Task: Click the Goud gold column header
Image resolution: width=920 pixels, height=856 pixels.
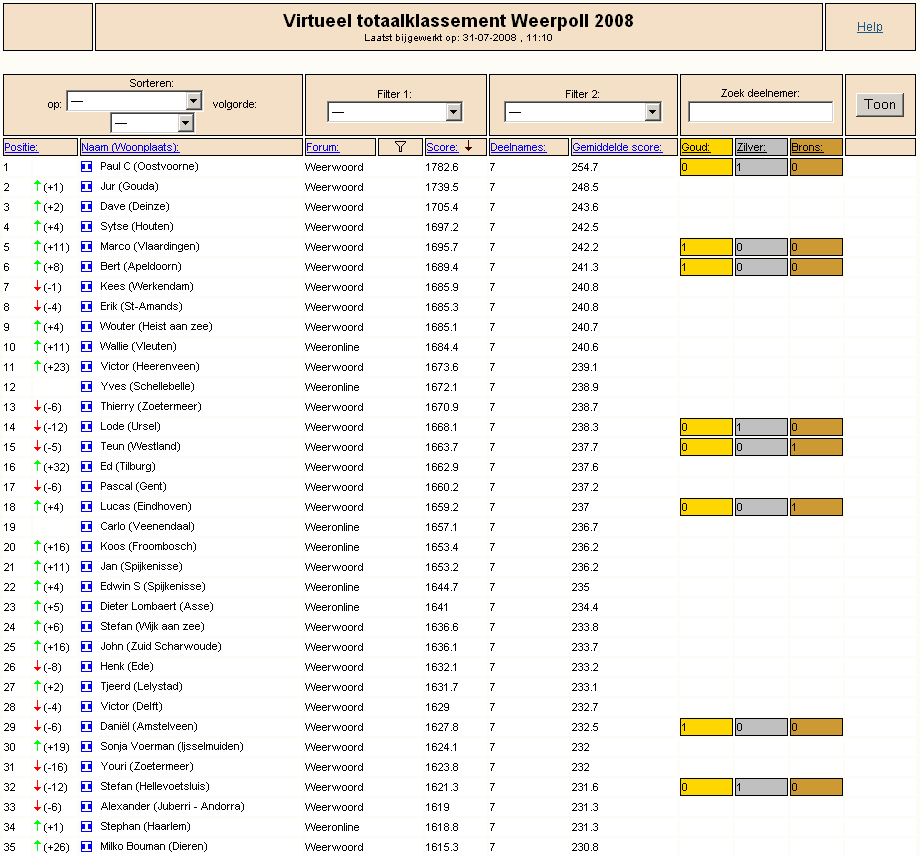Action: point(696,147)
